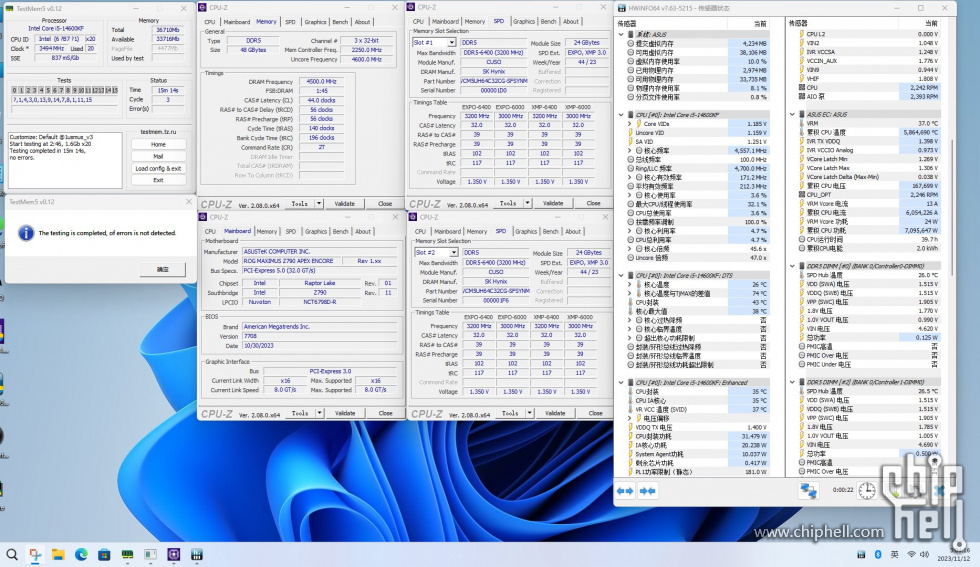Viewport: 980px width, 567px height.
Task: Select CPU tab in CPU-Z Mainboard window
Action: (210, 231)
